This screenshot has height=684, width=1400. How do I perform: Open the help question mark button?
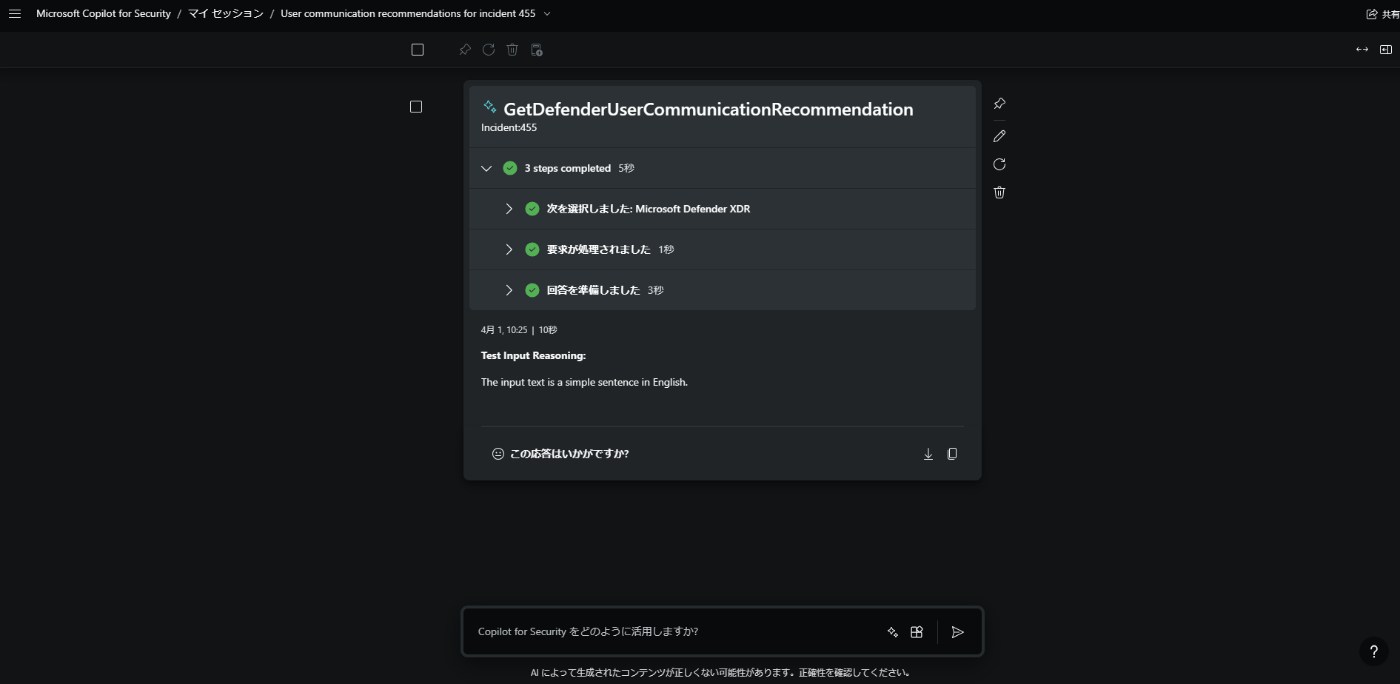(1374, 651)
